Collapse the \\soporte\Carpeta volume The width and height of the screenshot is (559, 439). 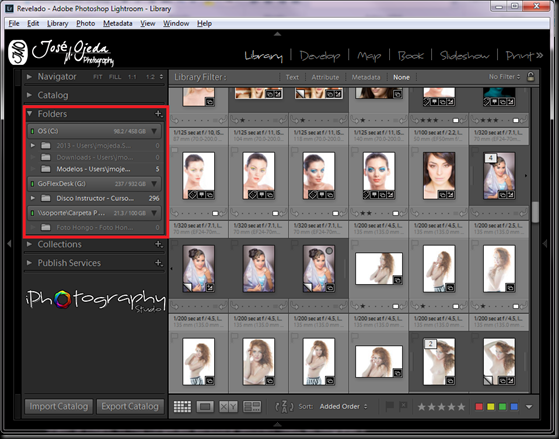(154, 213)
